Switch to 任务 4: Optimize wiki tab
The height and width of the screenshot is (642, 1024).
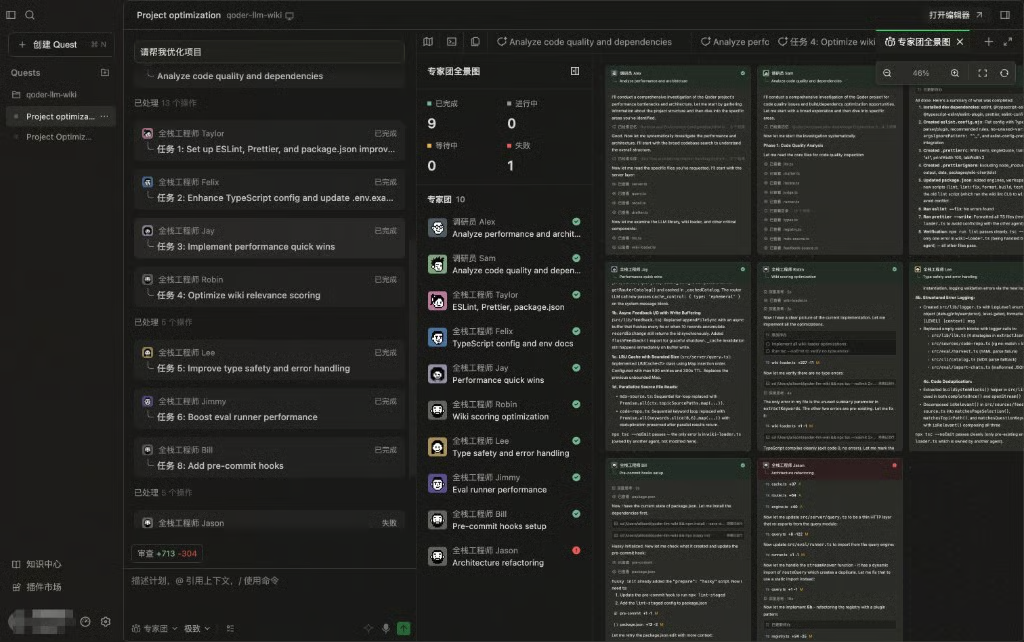pos(826,42)
